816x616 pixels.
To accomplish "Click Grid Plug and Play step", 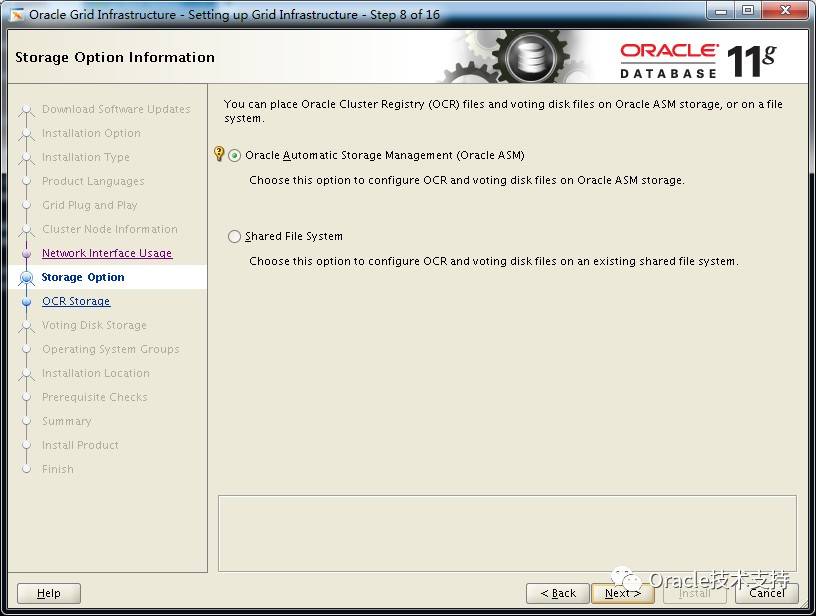I will 90,205.
